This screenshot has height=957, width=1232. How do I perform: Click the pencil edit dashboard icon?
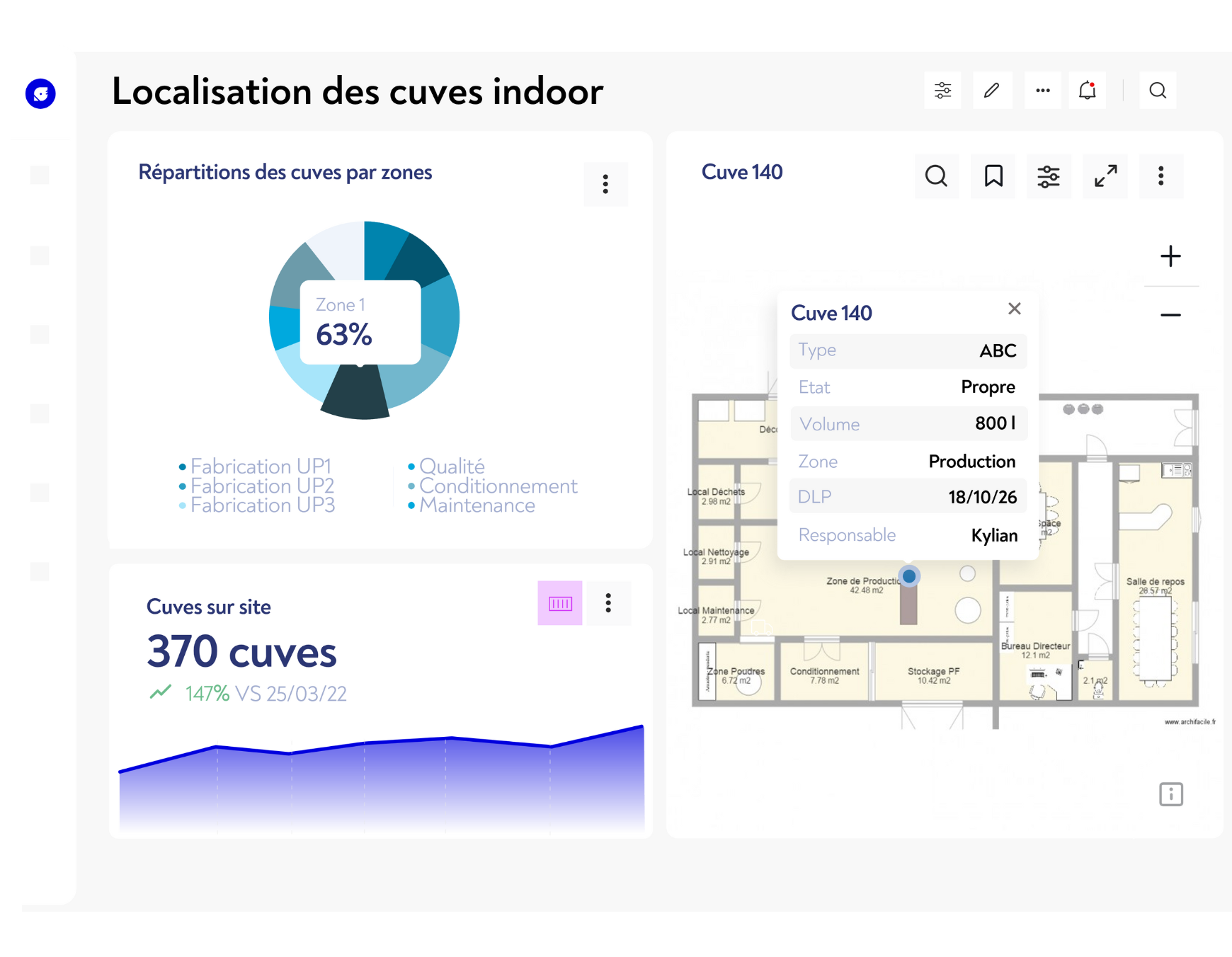pyautogui.click(x=992, y=91)
